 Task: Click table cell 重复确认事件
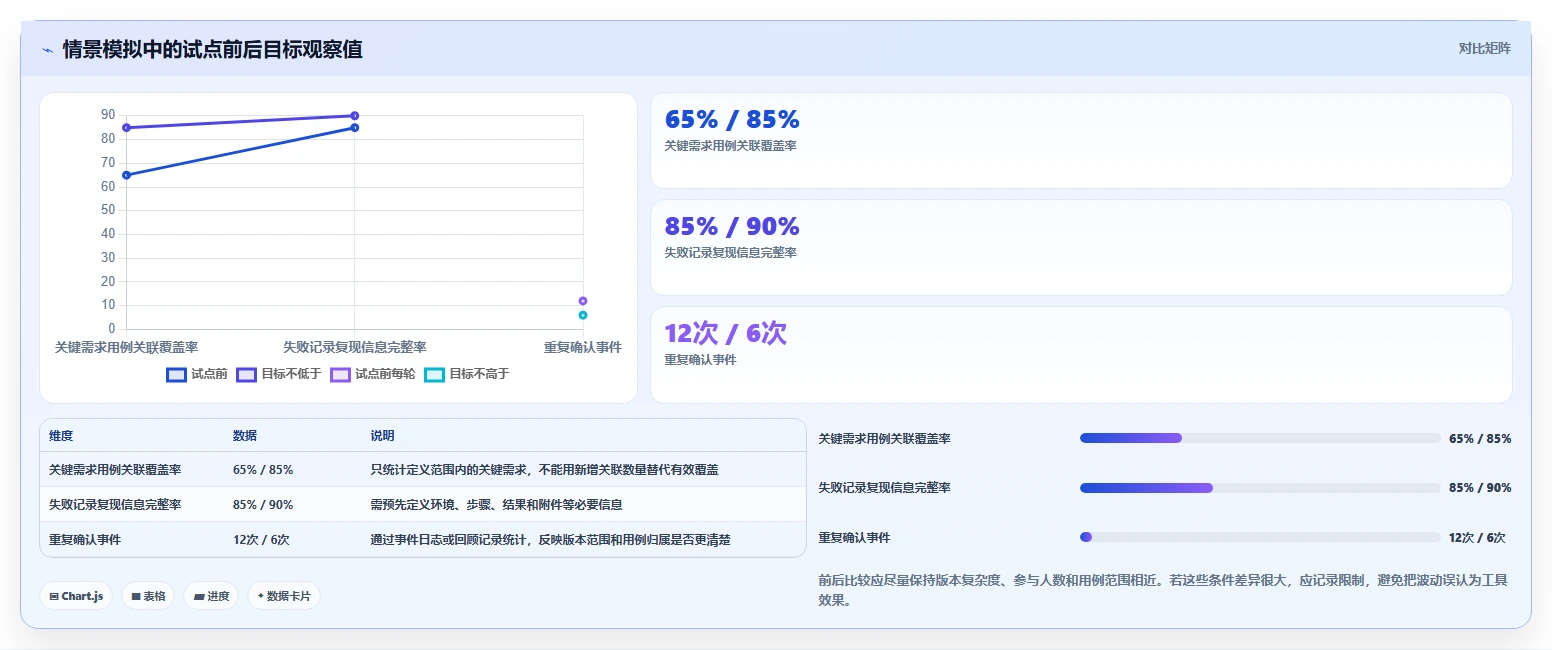click(x=85, y=539)
